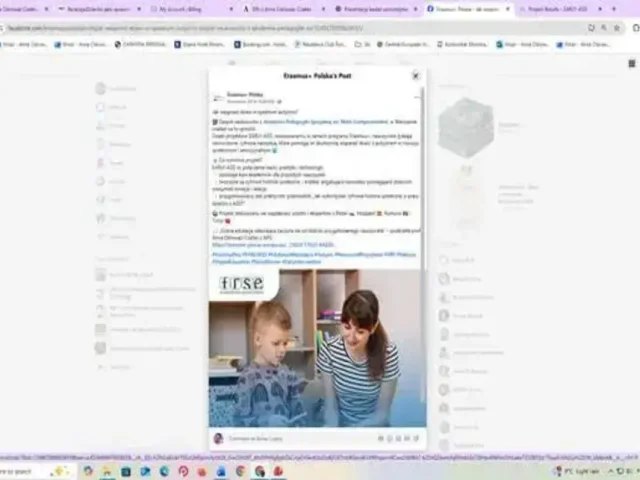Screen dimensions: 640x480
Task: Open the Erasmus+ Polska page name link
Action: (245, 95)
